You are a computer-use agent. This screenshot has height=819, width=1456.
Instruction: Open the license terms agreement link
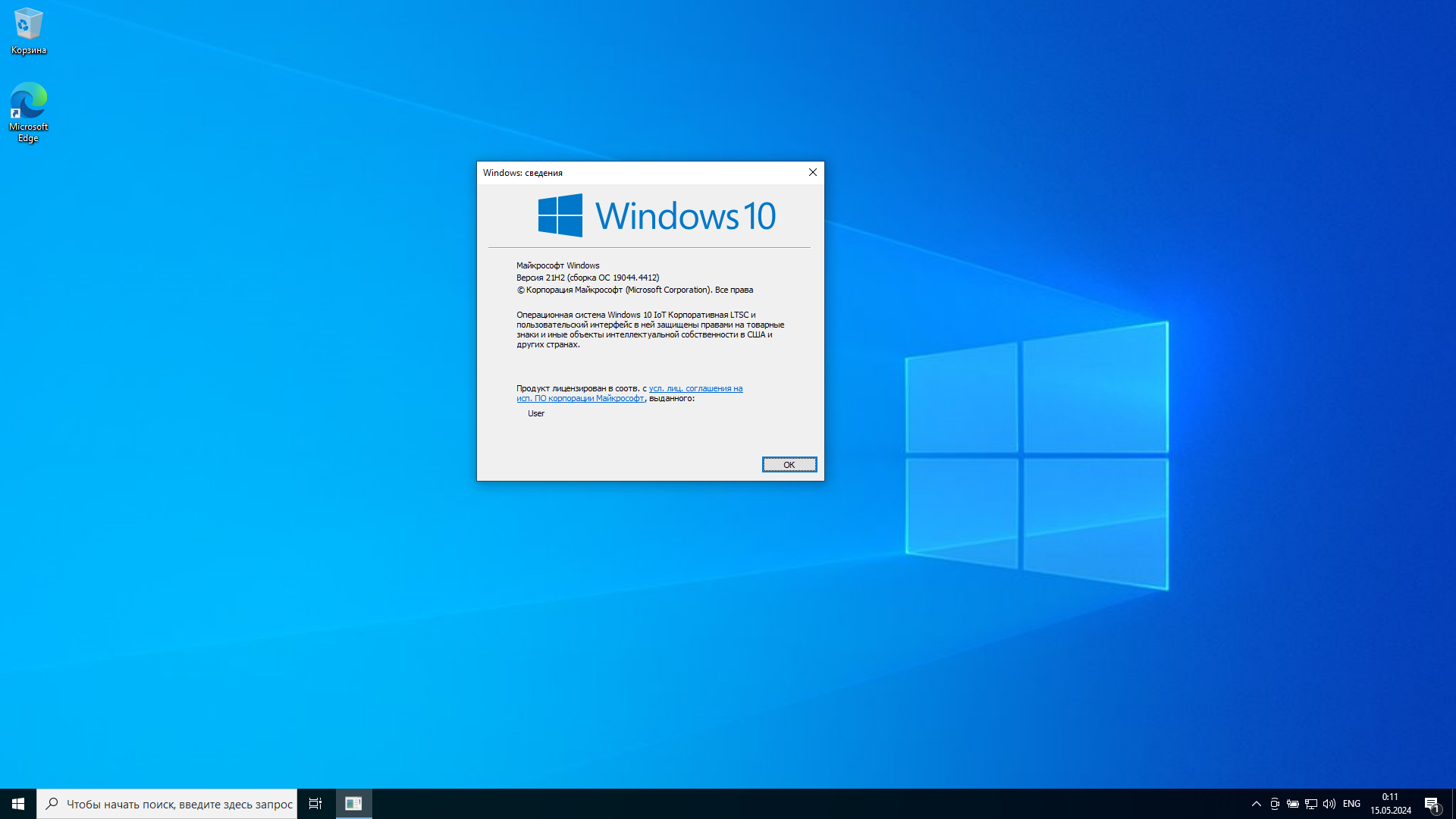(695, 388)
